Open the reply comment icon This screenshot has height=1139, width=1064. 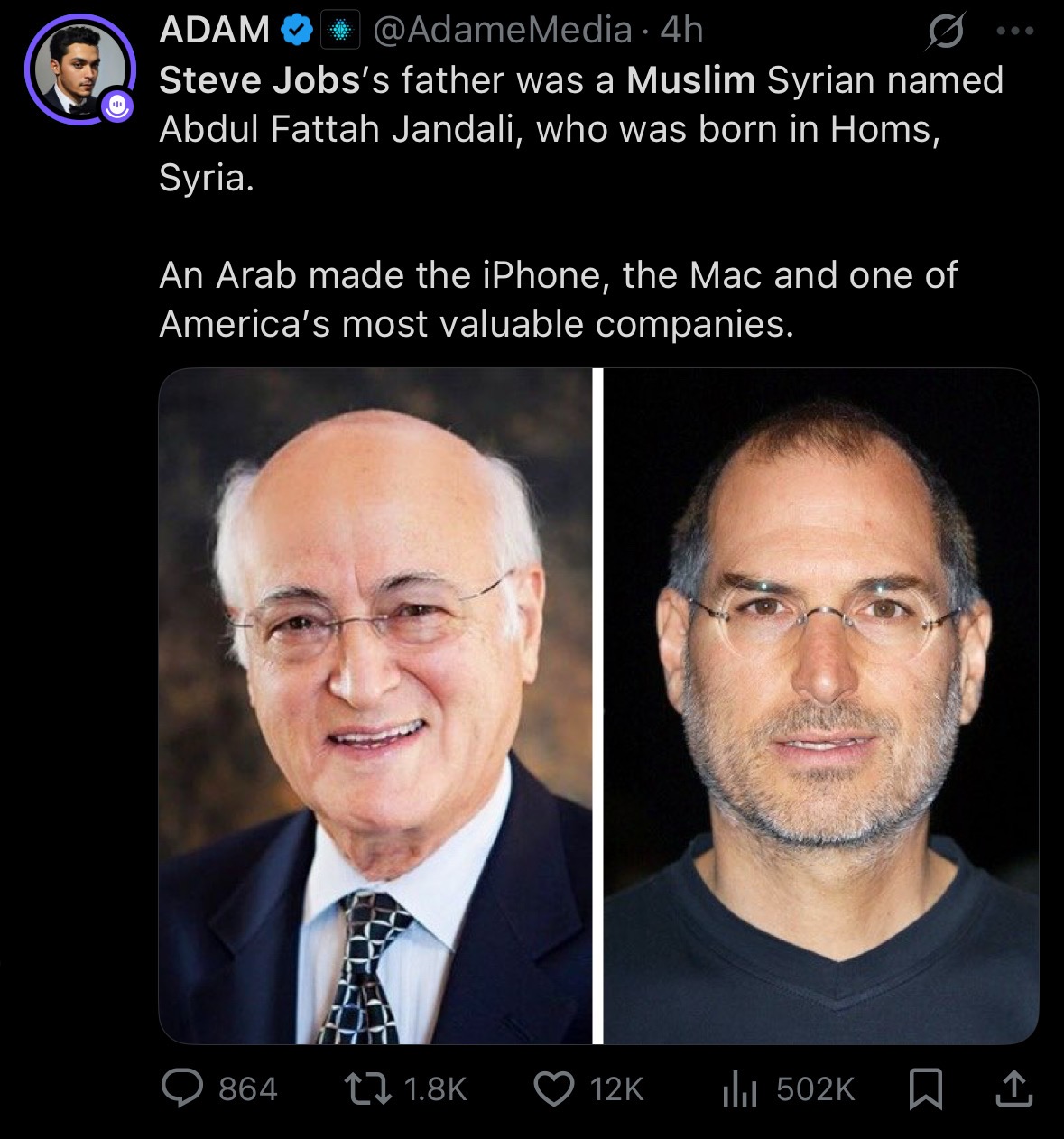tap(182, 1088)
